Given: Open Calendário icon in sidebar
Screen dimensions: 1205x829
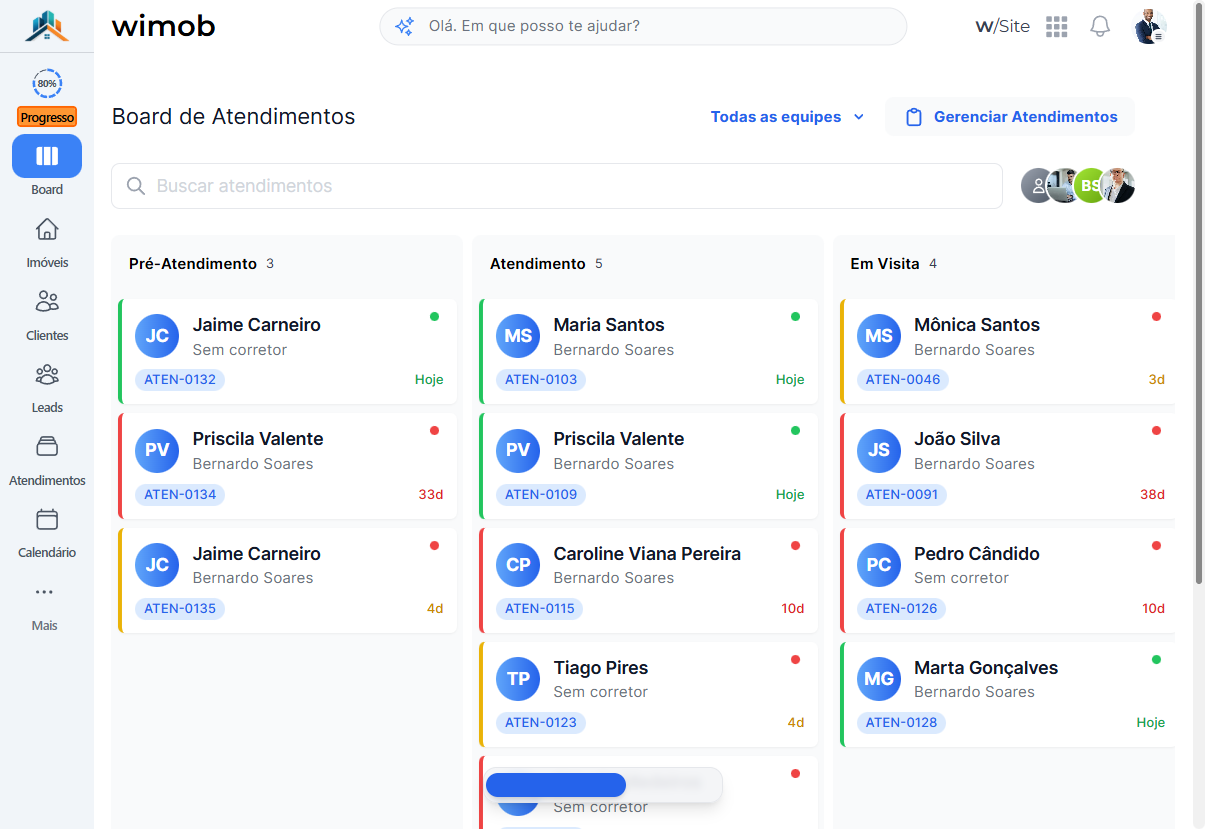Looking at the screenshot, I should 47,519.
